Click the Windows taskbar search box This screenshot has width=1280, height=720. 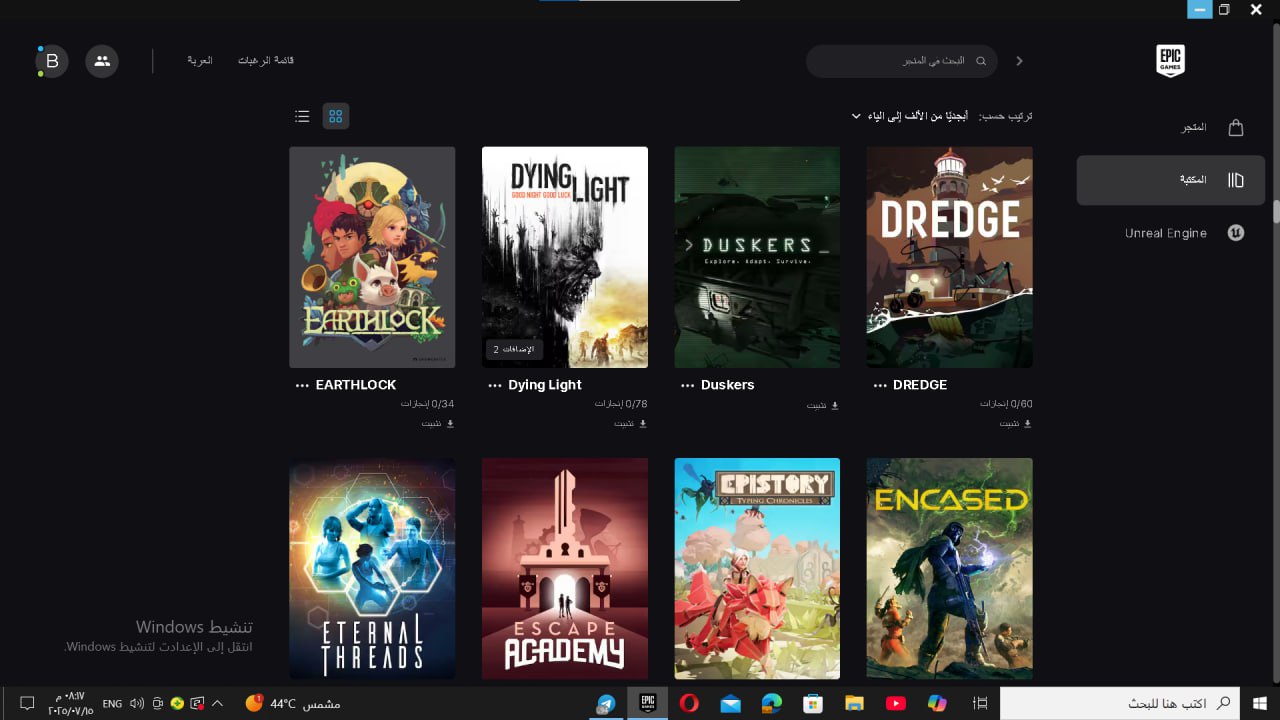(1120, 703)
